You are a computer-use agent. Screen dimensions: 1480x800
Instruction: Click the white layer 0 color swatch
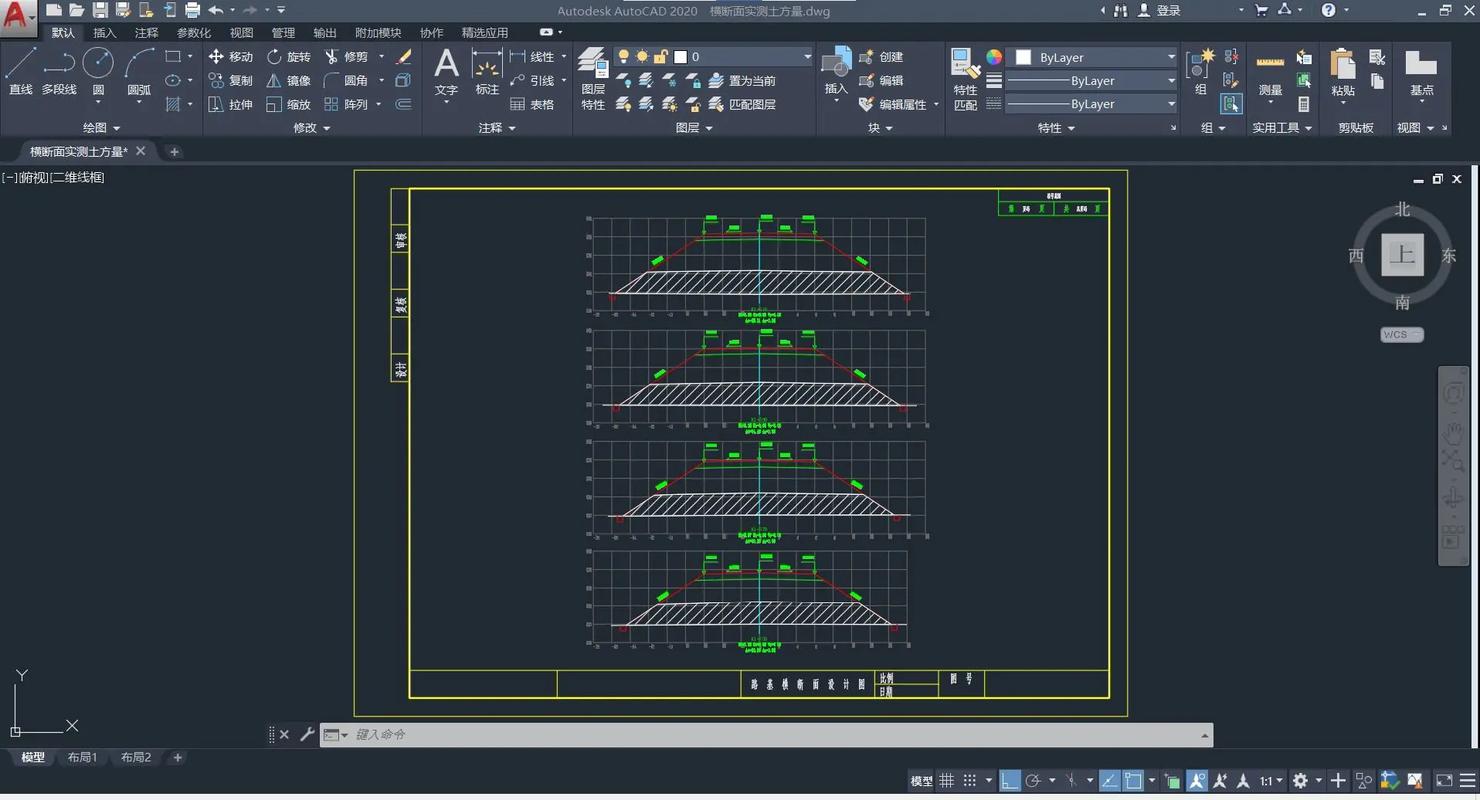pos(681,57)
